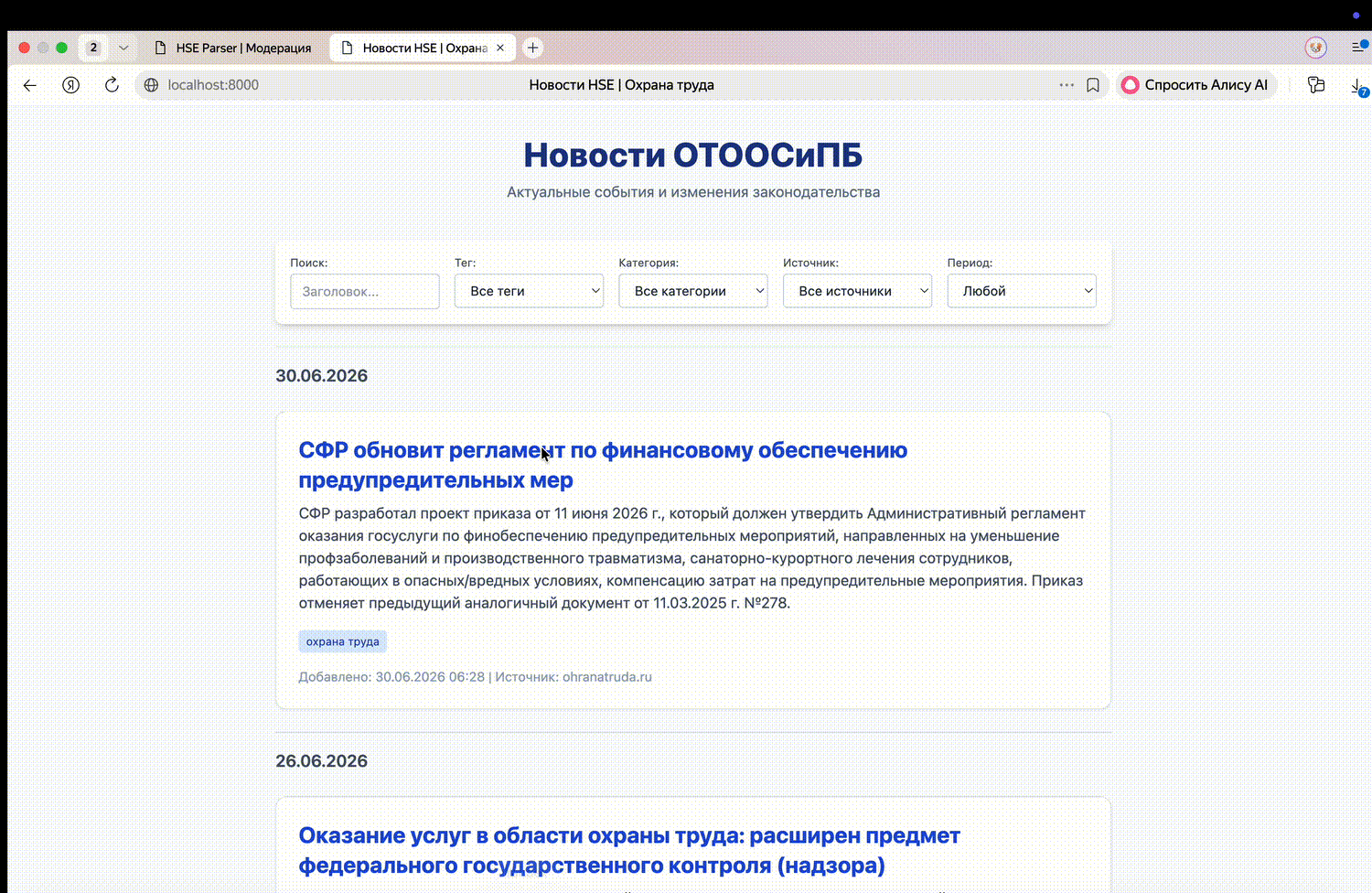Click the 'охрана труда' tag chip

pos(343,641)
